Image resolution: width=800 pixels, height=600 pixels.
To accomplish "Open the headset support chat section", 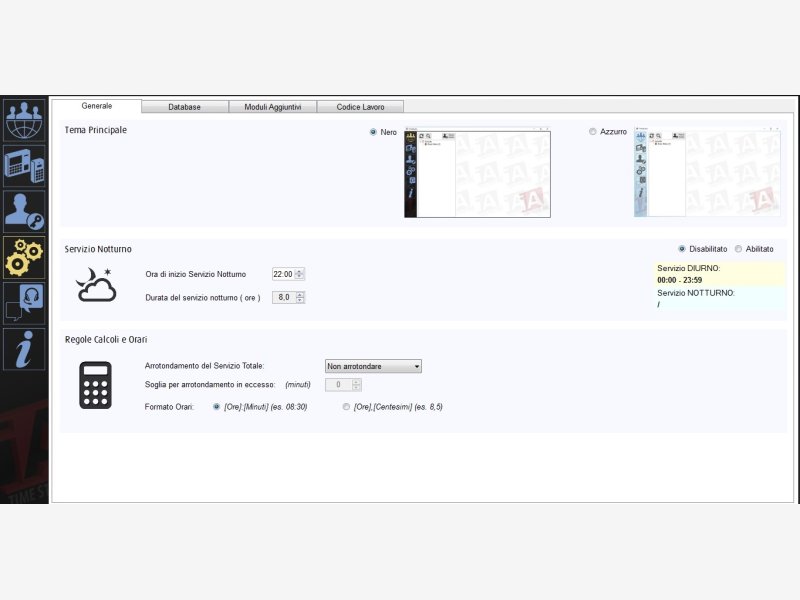I will [x=24, y=302].
